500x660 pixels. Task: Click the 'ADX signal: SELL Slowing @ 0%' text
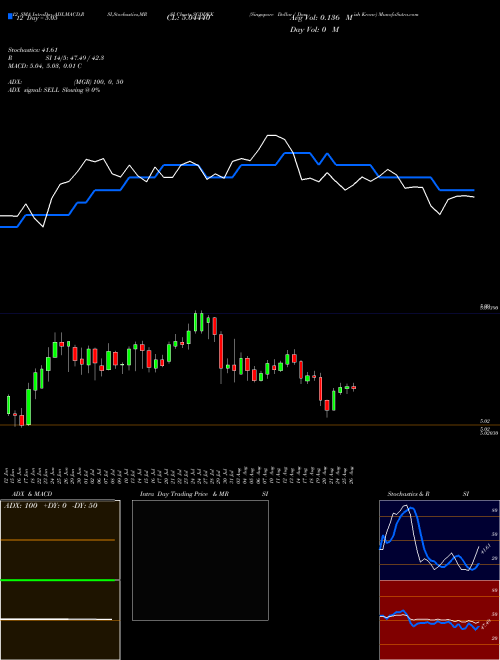tap(54, 90)
